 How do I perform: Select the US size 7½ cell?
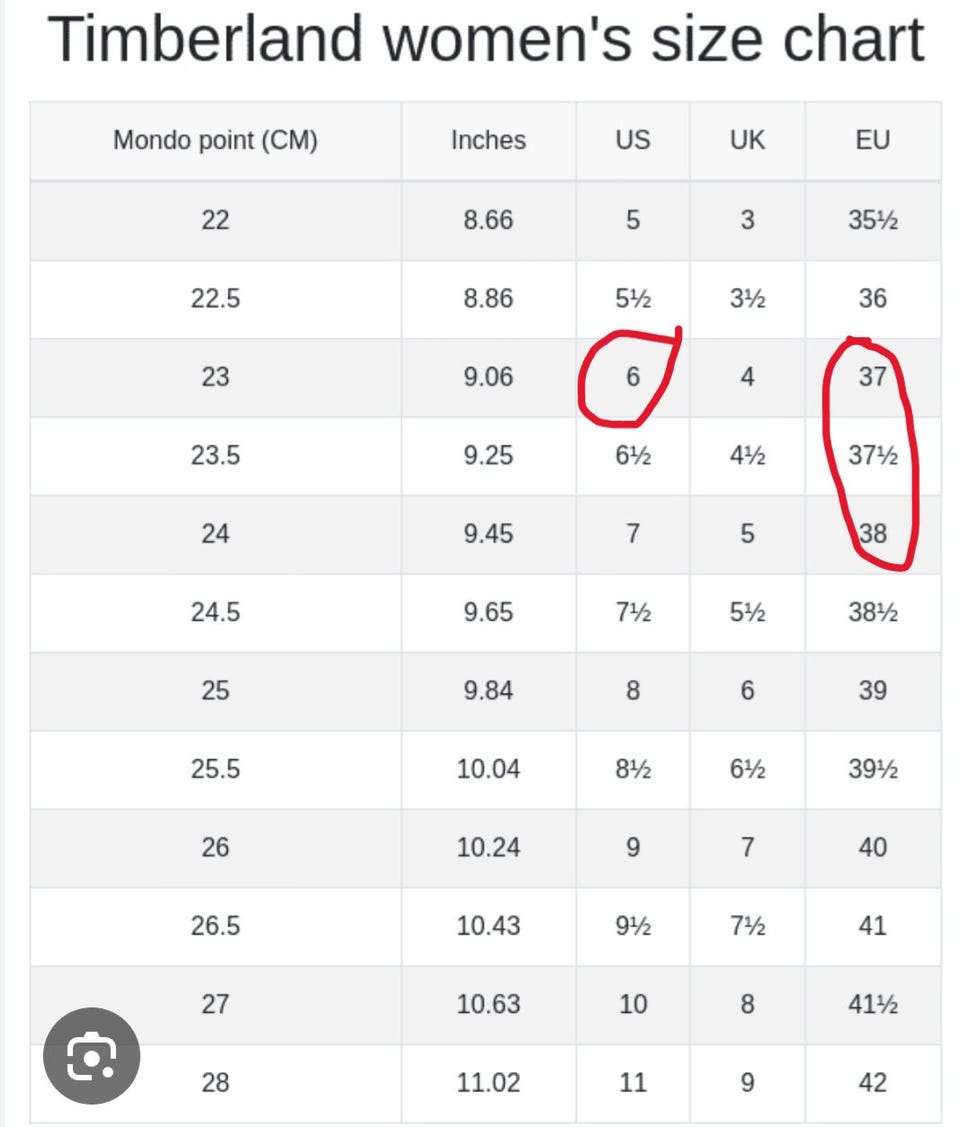632,612
